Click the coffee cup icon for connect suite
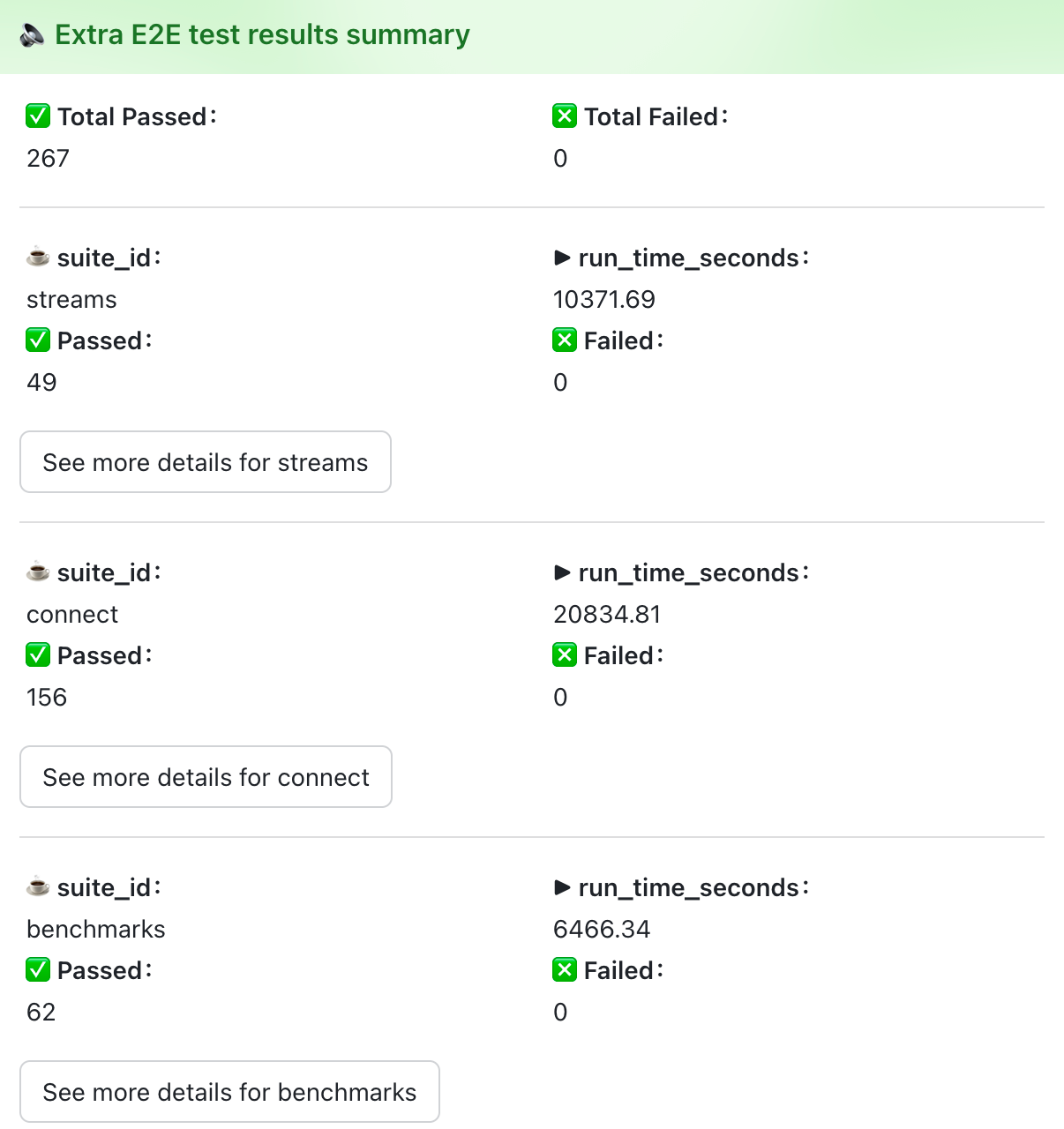The width and height of the screenshot is (1064, 1129). pos(38,572)
